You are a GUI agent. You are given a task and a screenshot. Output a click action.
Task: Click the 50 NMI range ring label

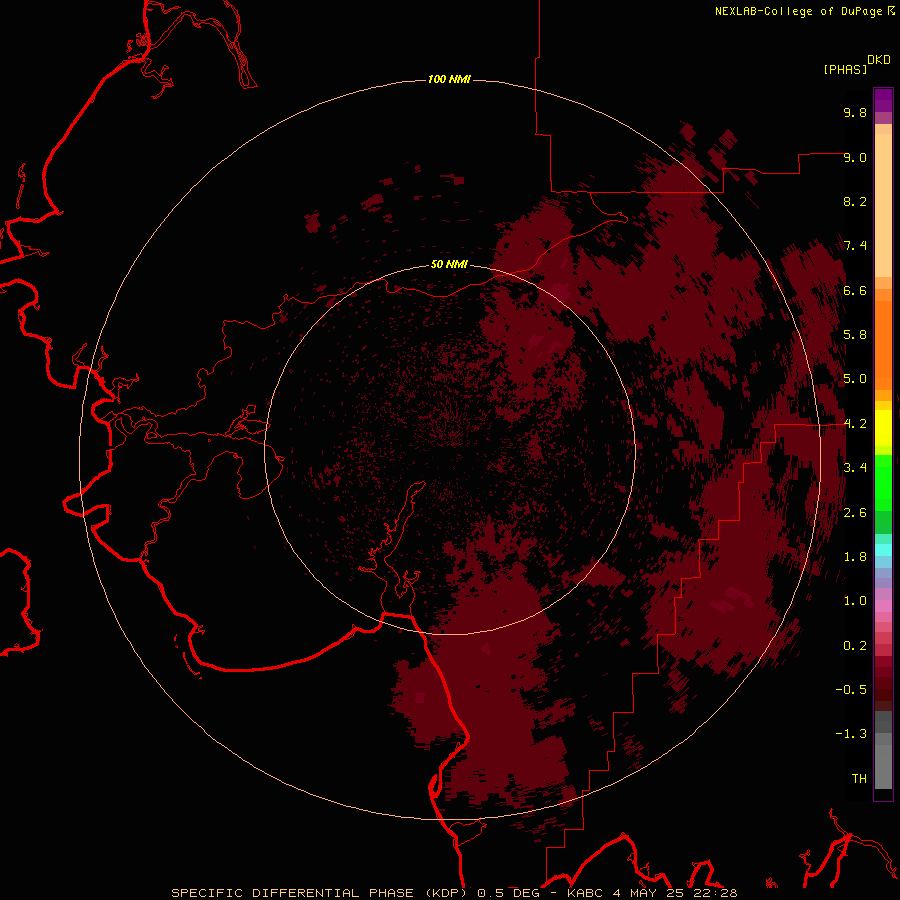point(449,264)
